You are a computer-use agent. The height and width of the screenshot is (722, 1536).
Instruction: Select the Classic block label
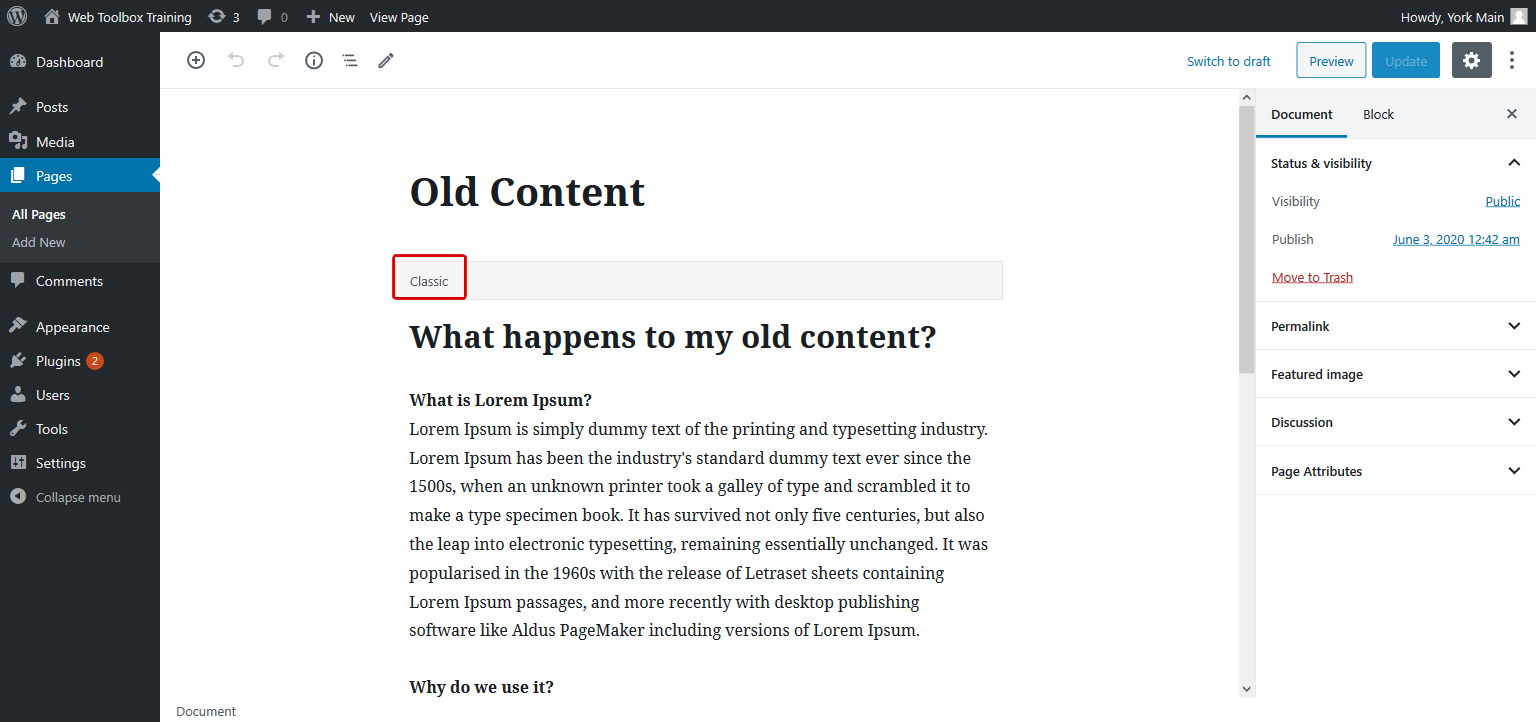[429, 281]
